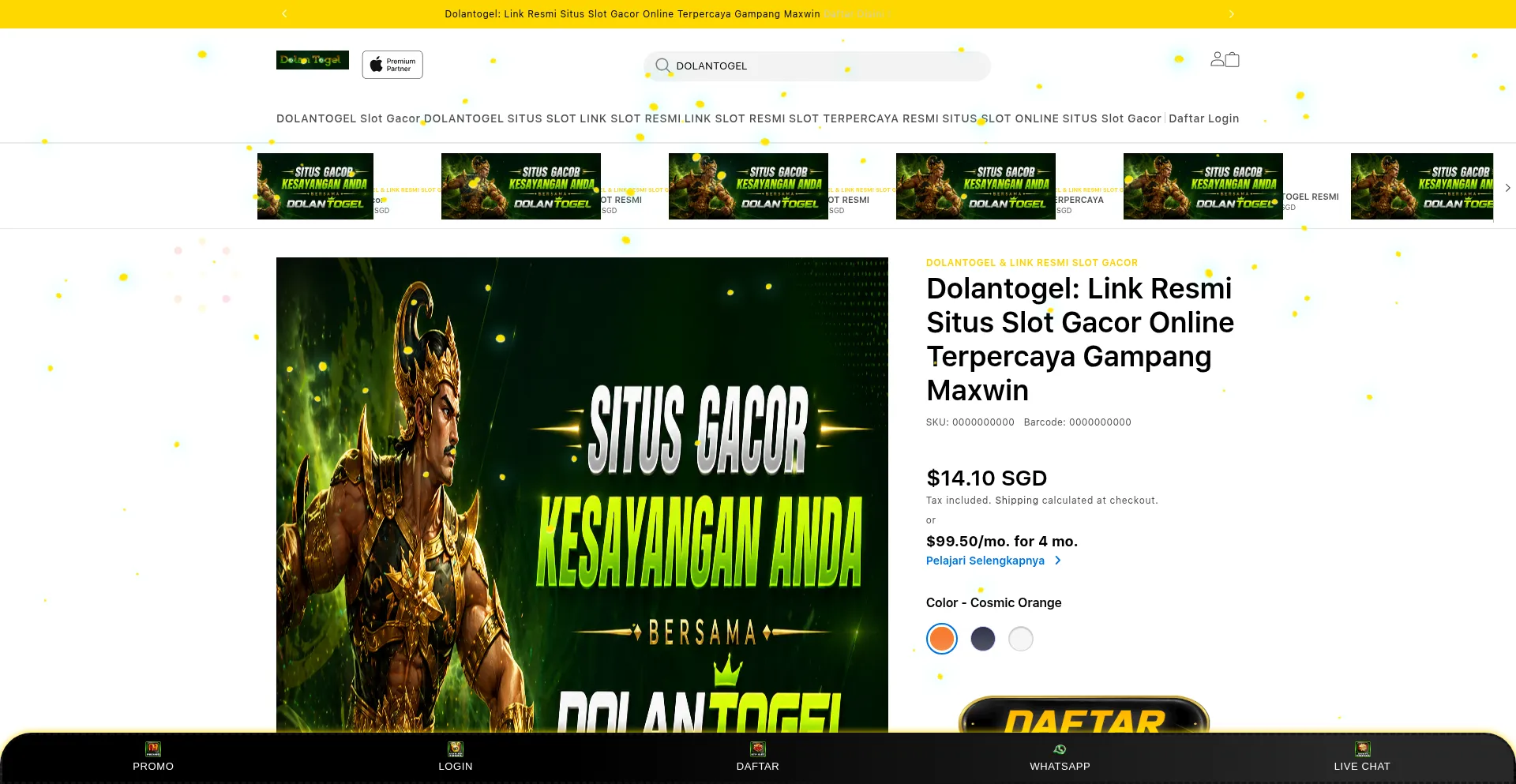
Task: Open carousel thumbnail beside ERPERCAYA text
Action: [976, 186]
